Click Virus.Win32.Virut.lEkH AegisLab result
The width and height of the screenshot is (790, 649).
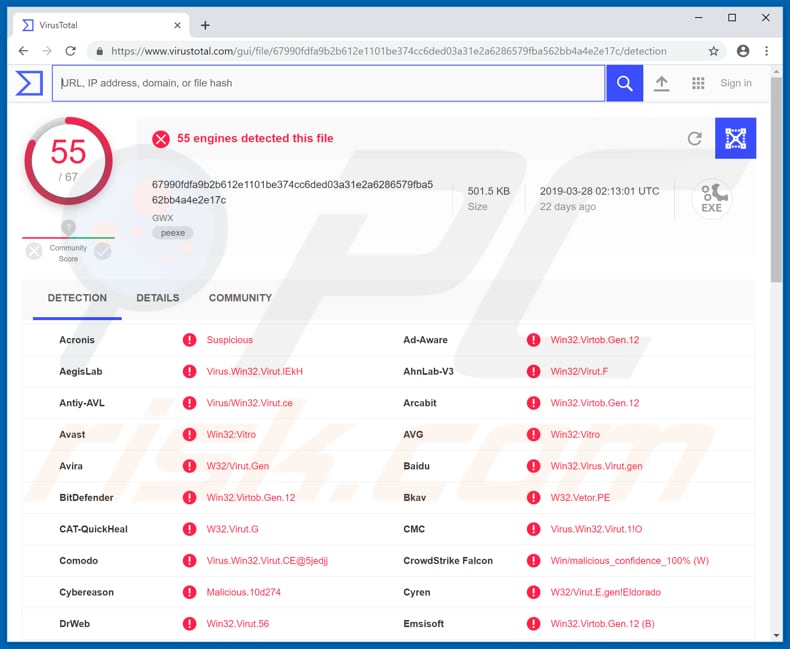pyautogui.click(x=254, y=372)
